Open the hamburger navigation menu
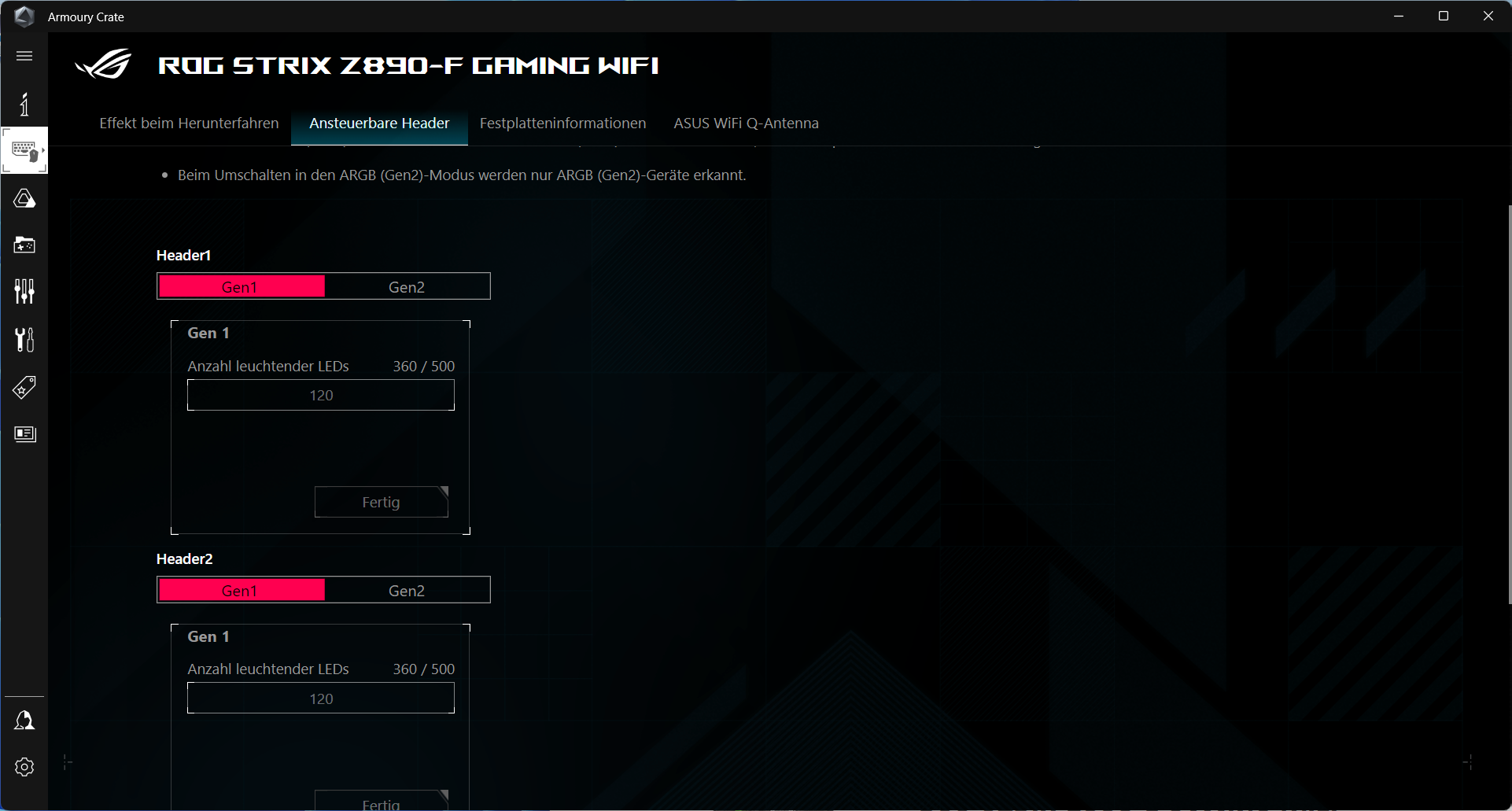Image resolution: width=1512 pixels, height=811 pixels. pyautogui.click(x=24, y=56)
